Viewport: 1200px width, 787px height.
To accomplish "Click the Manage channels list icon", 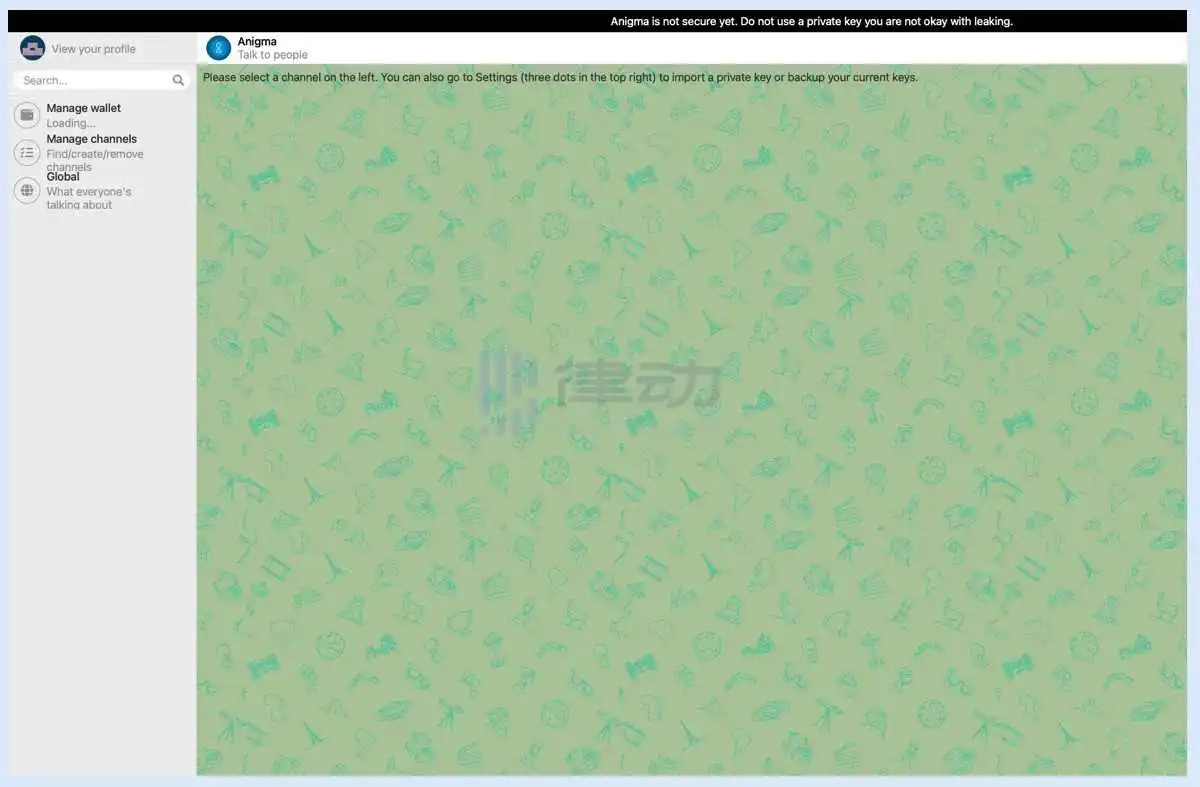I will click(x=27, y=153).
